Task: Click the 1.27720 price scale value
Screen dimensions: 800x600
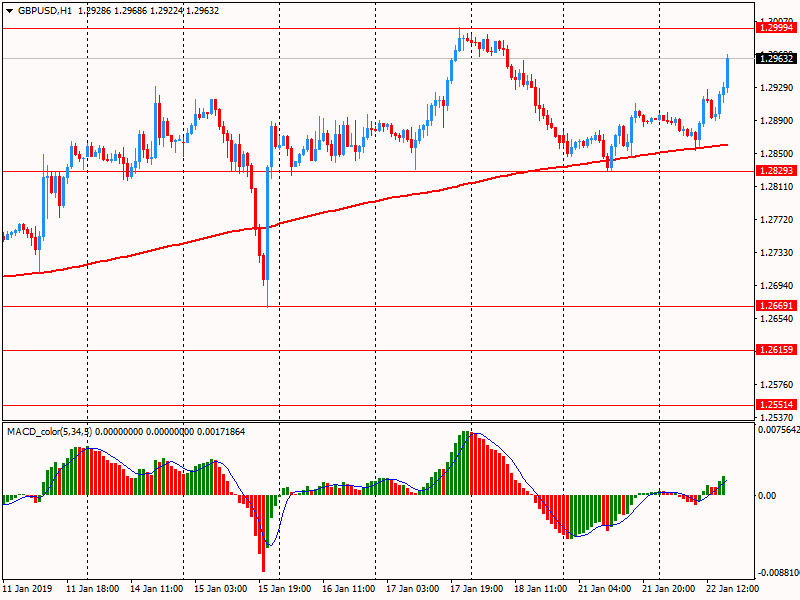Action: 777,220
